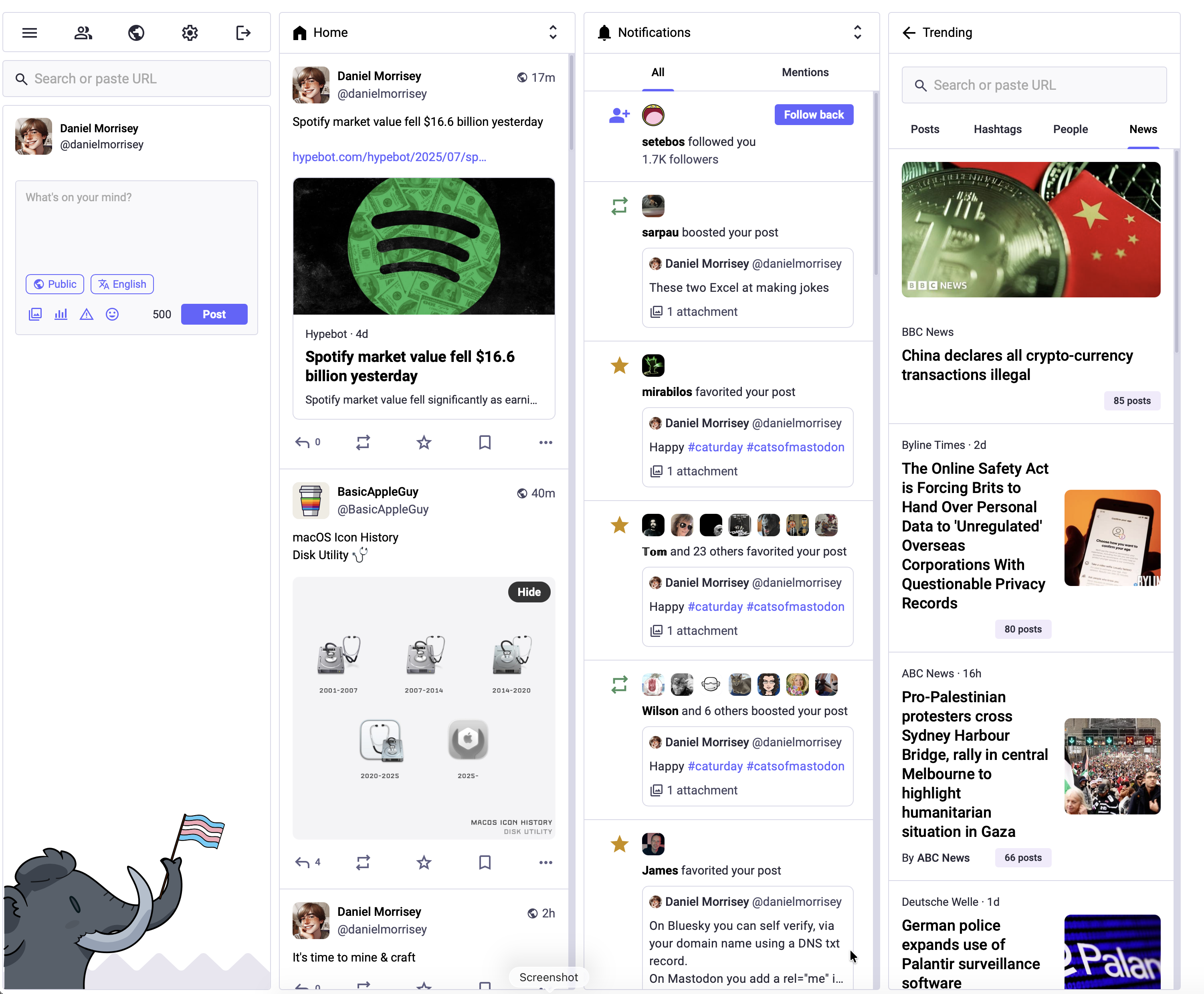Expand Notifications column settings chevrons
1204x994 pixels.
pos(858,32)
